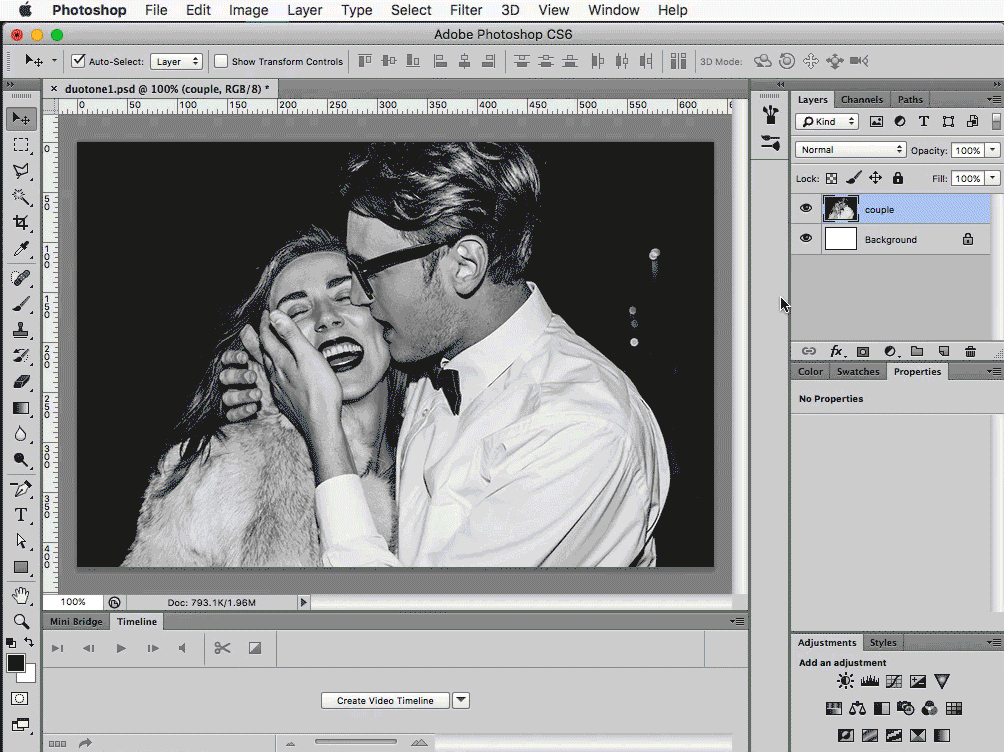Click the foreground color swatch
This screenshot has width=1004, height=752.
(x=16, y=663)
